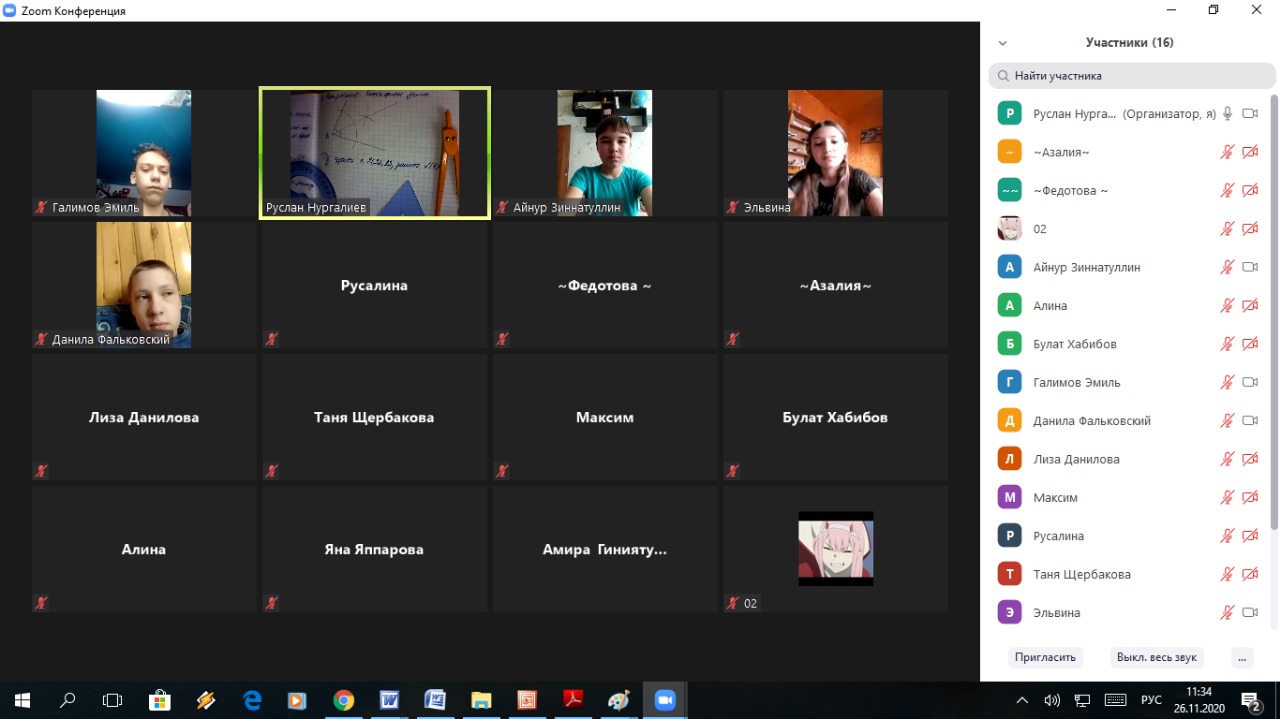The height and width of the screenshot is (719, 1280).
Task: Open the more options "..." menu in participants panel
Action: point(1241,657)
